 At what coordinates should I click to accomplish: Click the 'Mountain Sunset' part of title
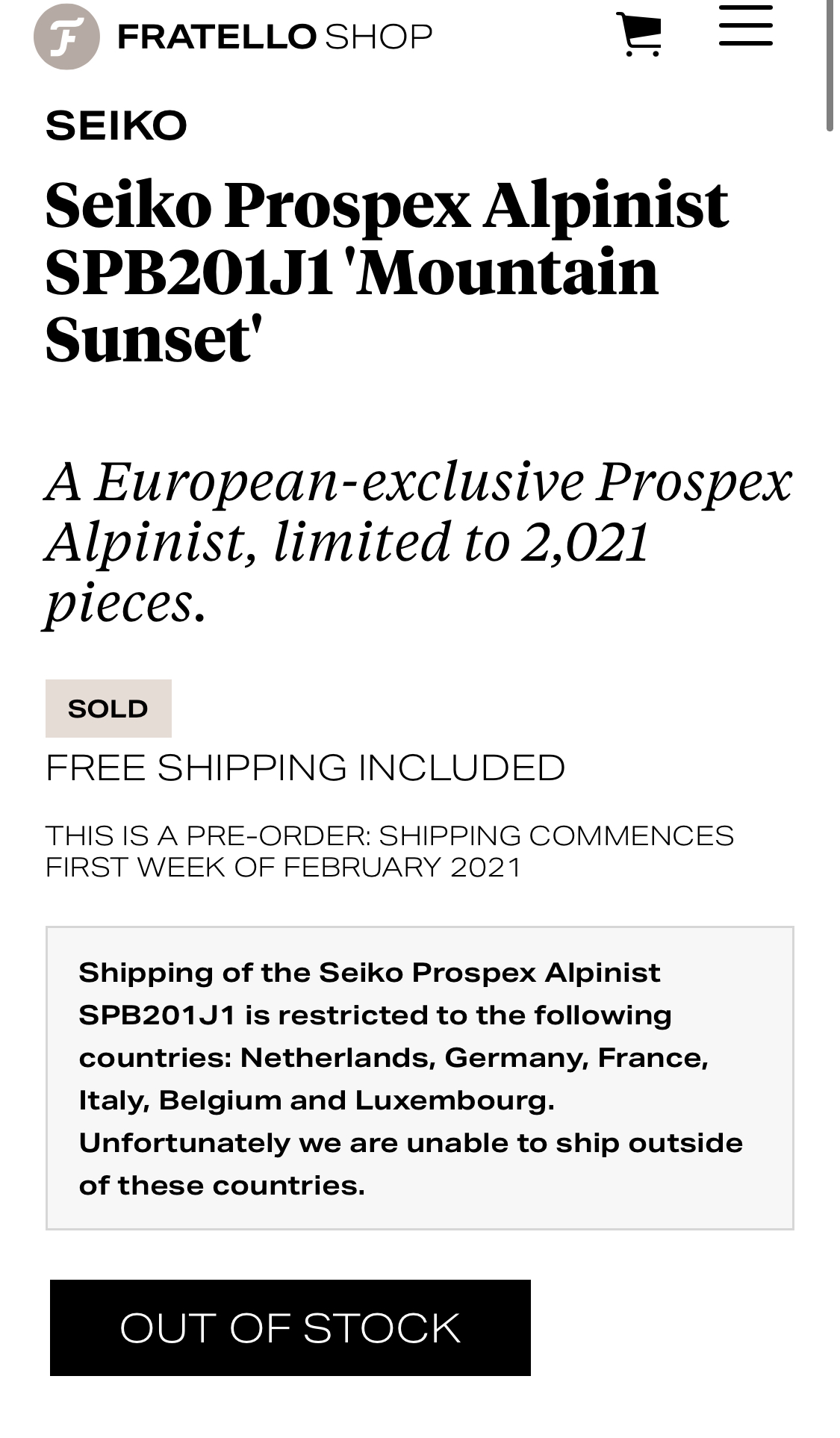point(351,305)
